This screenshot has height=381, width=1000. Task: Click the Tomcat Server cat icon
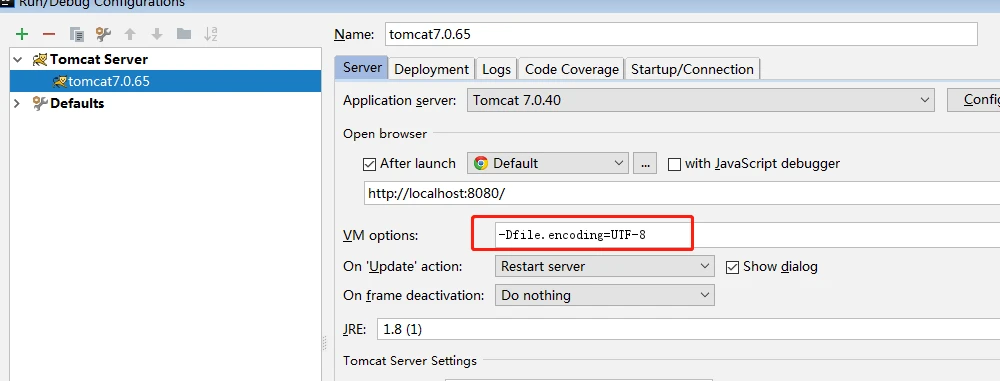pos(40,60)
